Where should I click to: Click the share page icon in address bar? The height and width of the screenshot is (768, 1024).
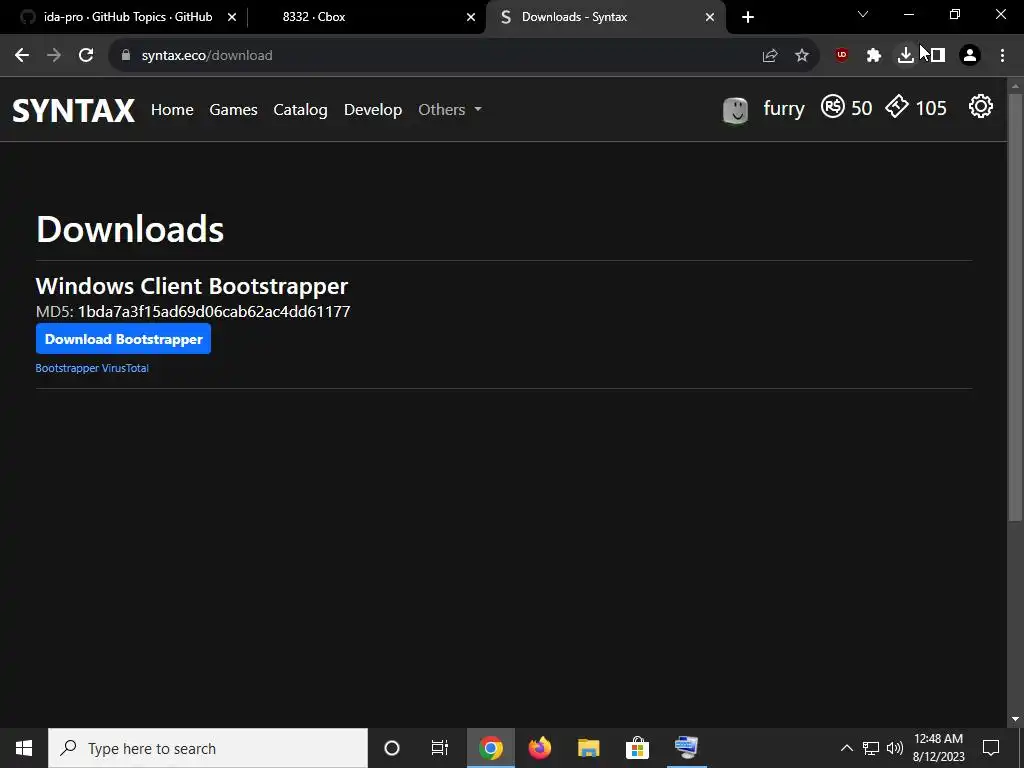(770, 56)
